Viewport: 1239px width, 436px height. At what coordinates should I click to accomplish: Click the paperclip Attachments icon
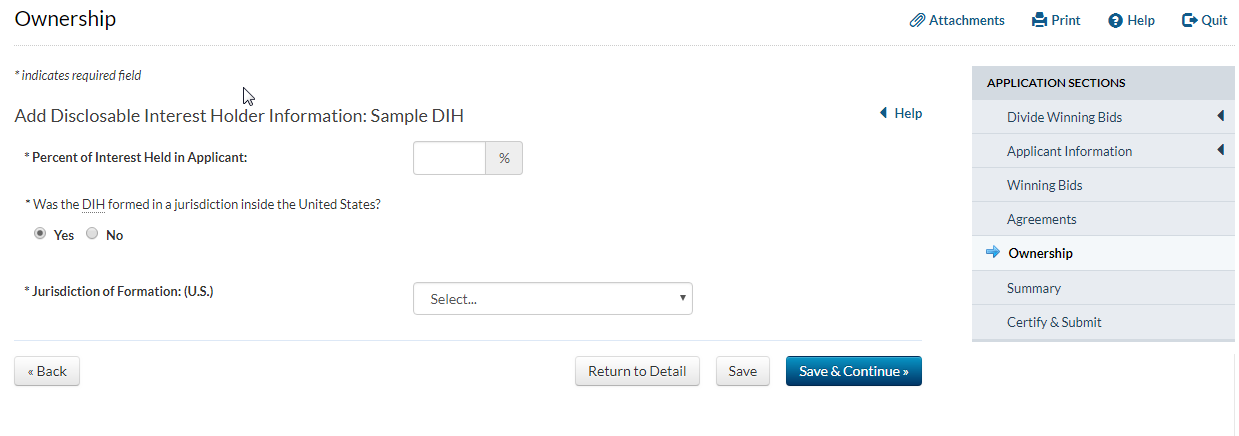pyautogui.click(x=917, y=20)
